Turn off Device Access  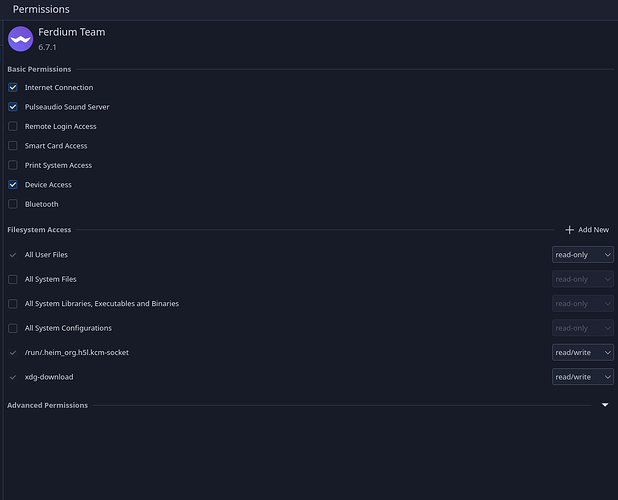[x=13, y=185]
